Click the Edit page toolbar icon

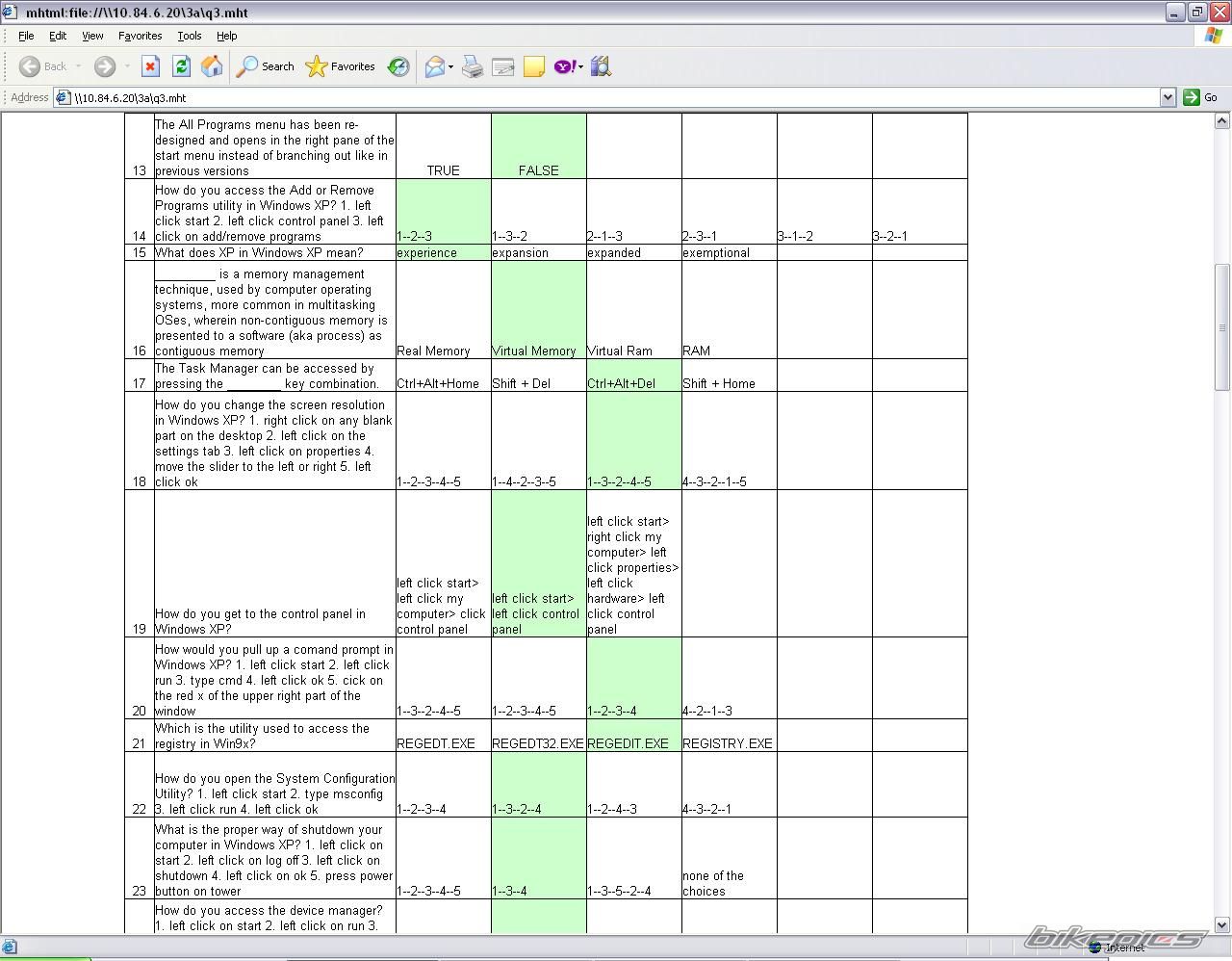coord(502,66)
